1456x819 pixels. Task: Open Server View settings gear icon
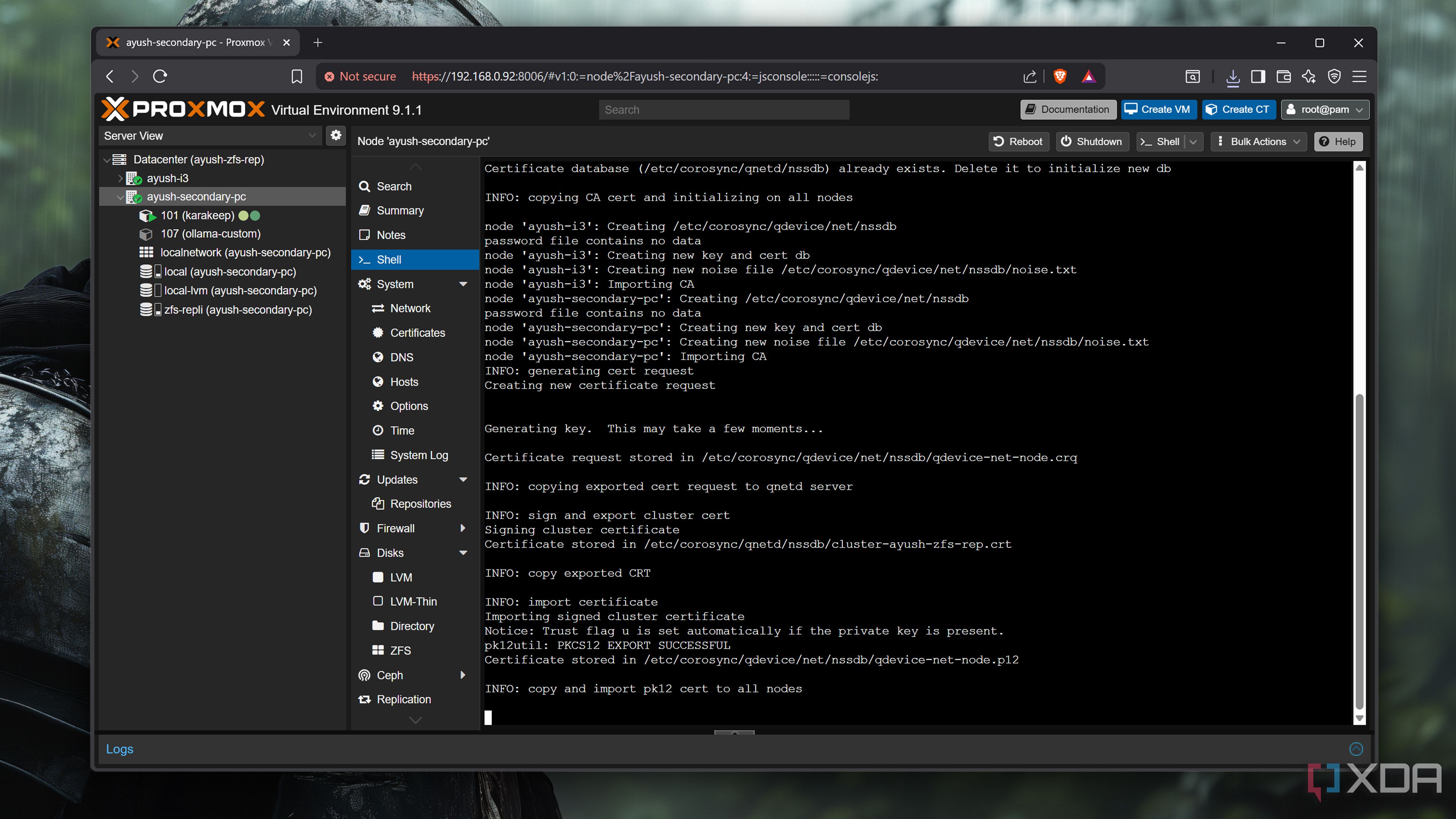pos(336,135)
